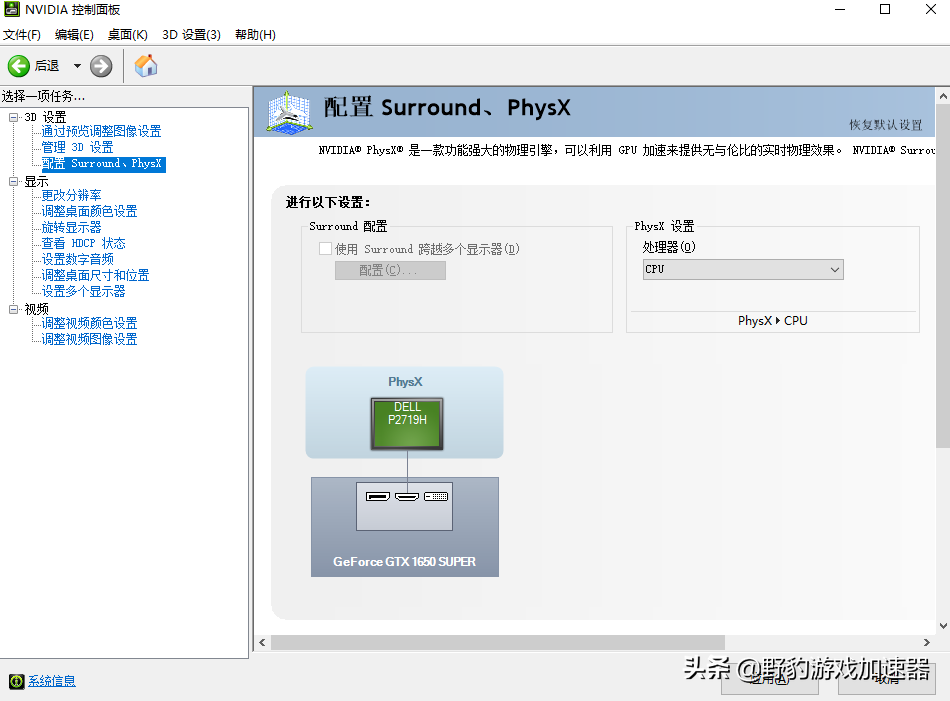The width and height of the screenshot is (950, 701).
Task: Open the 文件(F) menu
Action: click(22, 35)
